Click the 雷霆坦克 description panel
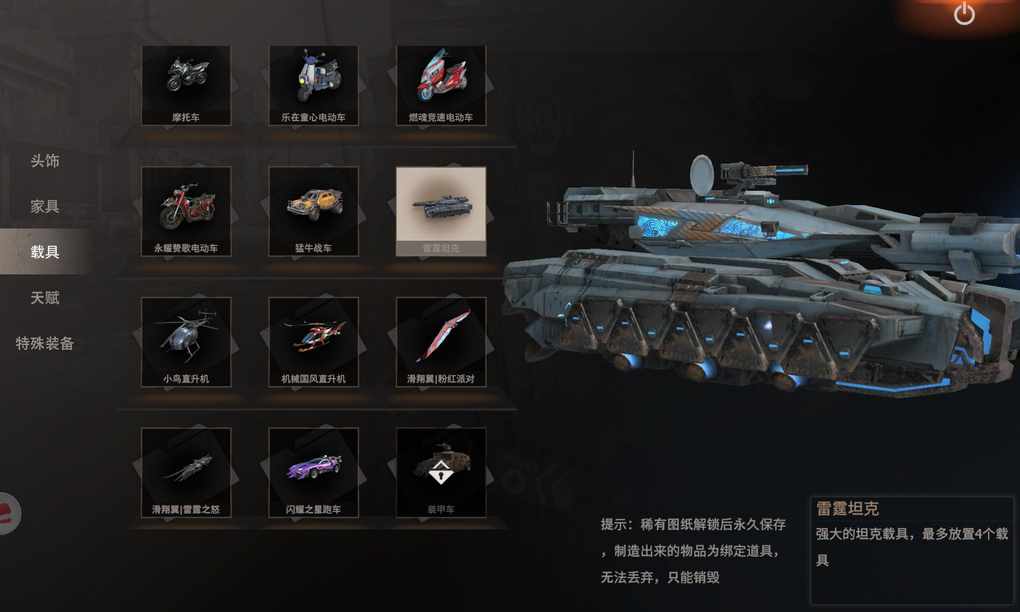This screenshot has height=612, width=1020. pos(912,551)
